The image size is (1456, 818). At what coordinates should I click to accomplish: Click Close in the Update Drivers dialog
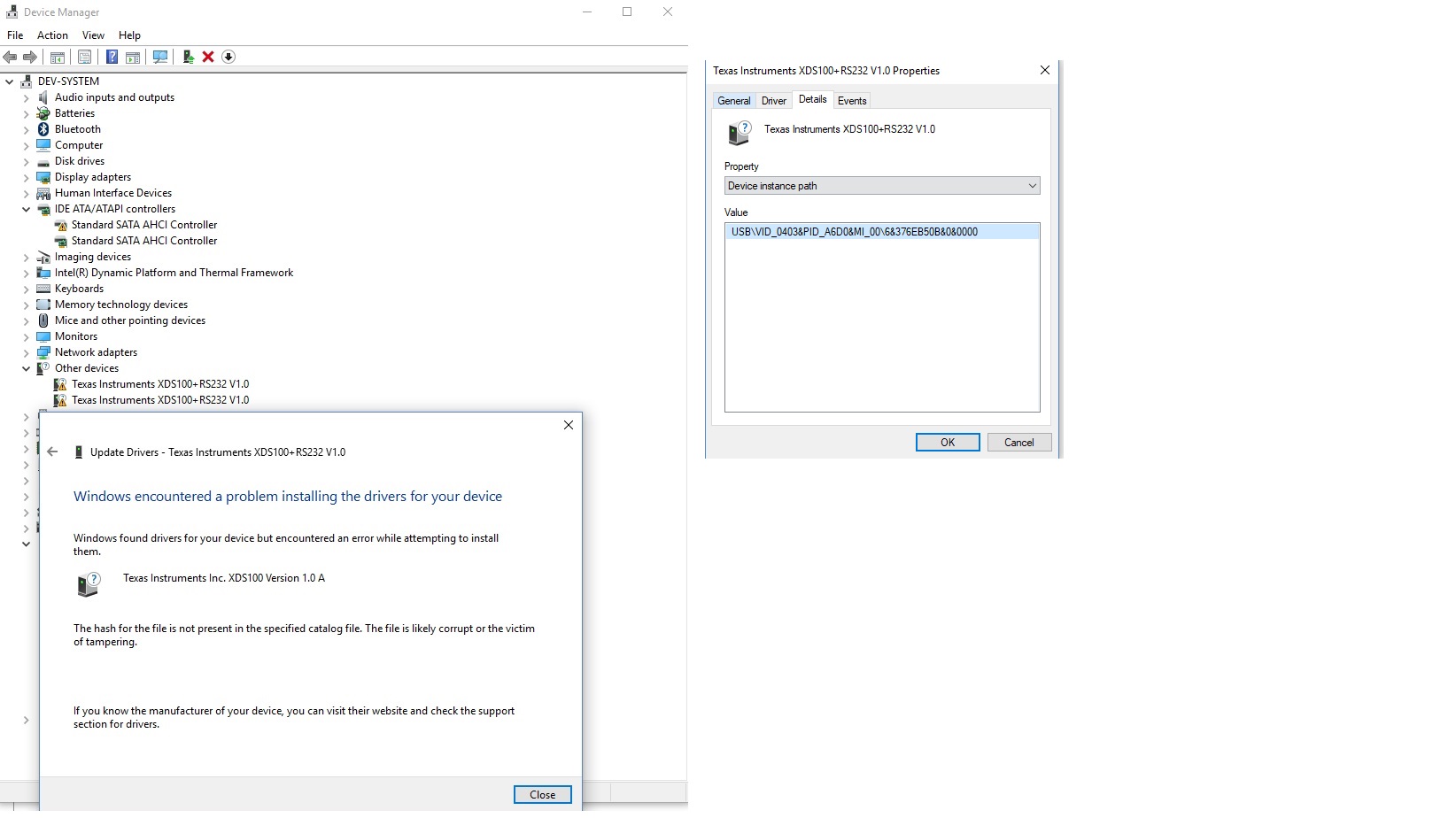point(543,795)
